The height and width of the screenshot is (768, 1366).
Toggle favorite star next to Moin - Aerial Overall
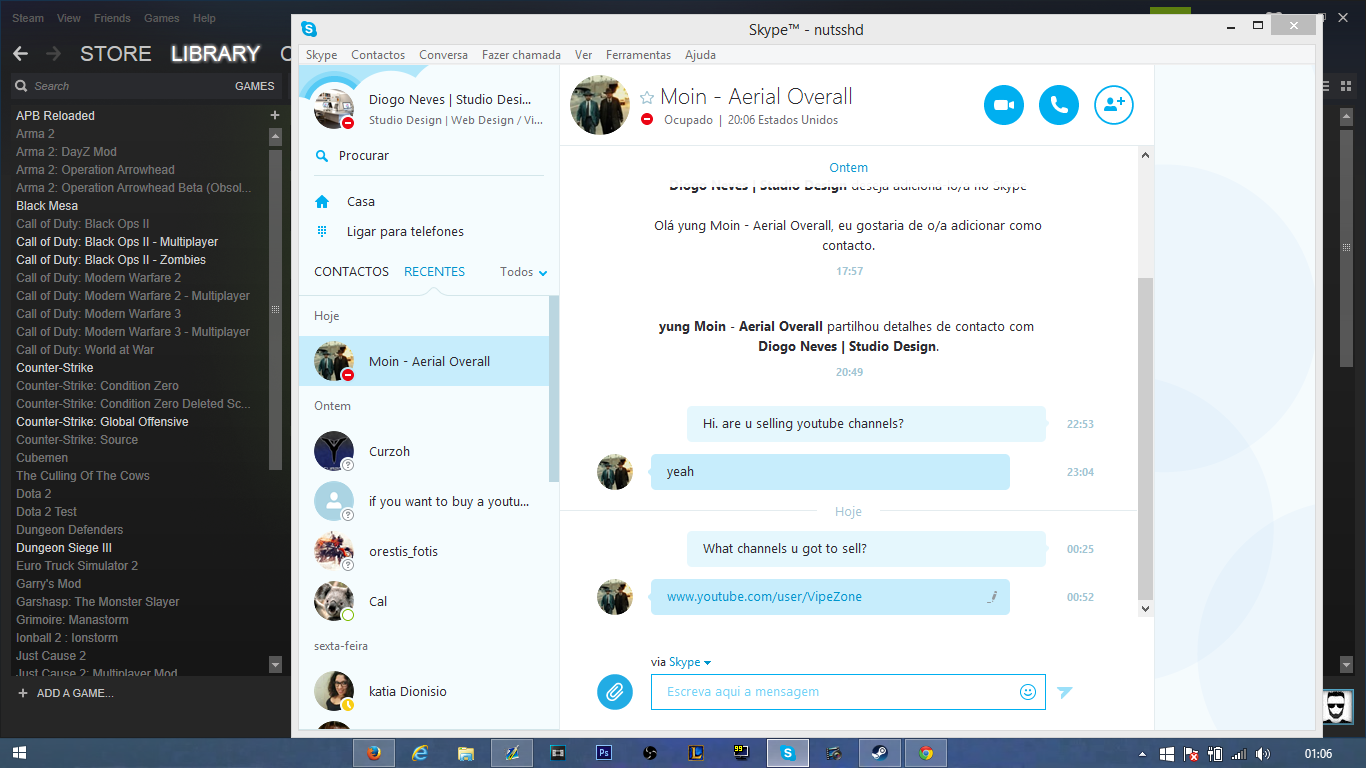pos(647,98)
